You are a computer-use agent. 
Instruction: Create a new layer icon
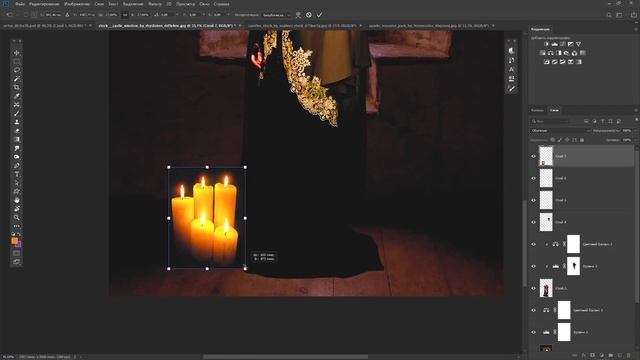[620, 356]
